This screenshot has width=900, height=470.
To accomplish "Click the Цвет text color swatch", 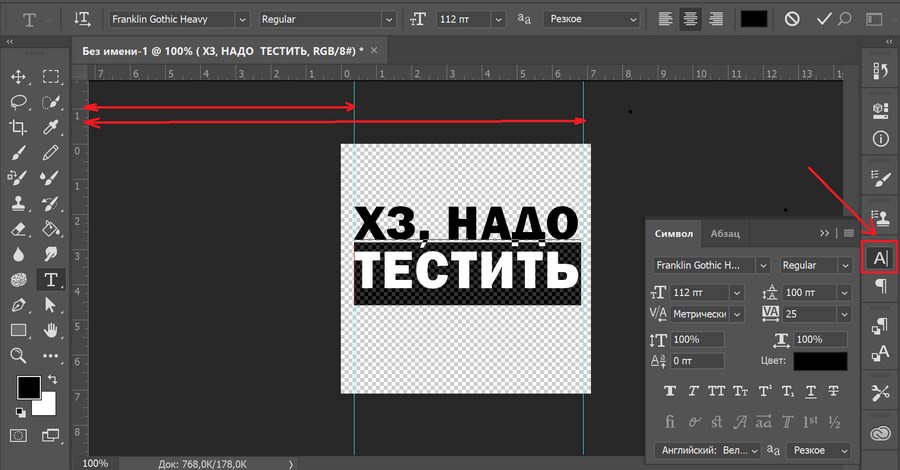I will point(820,361).
